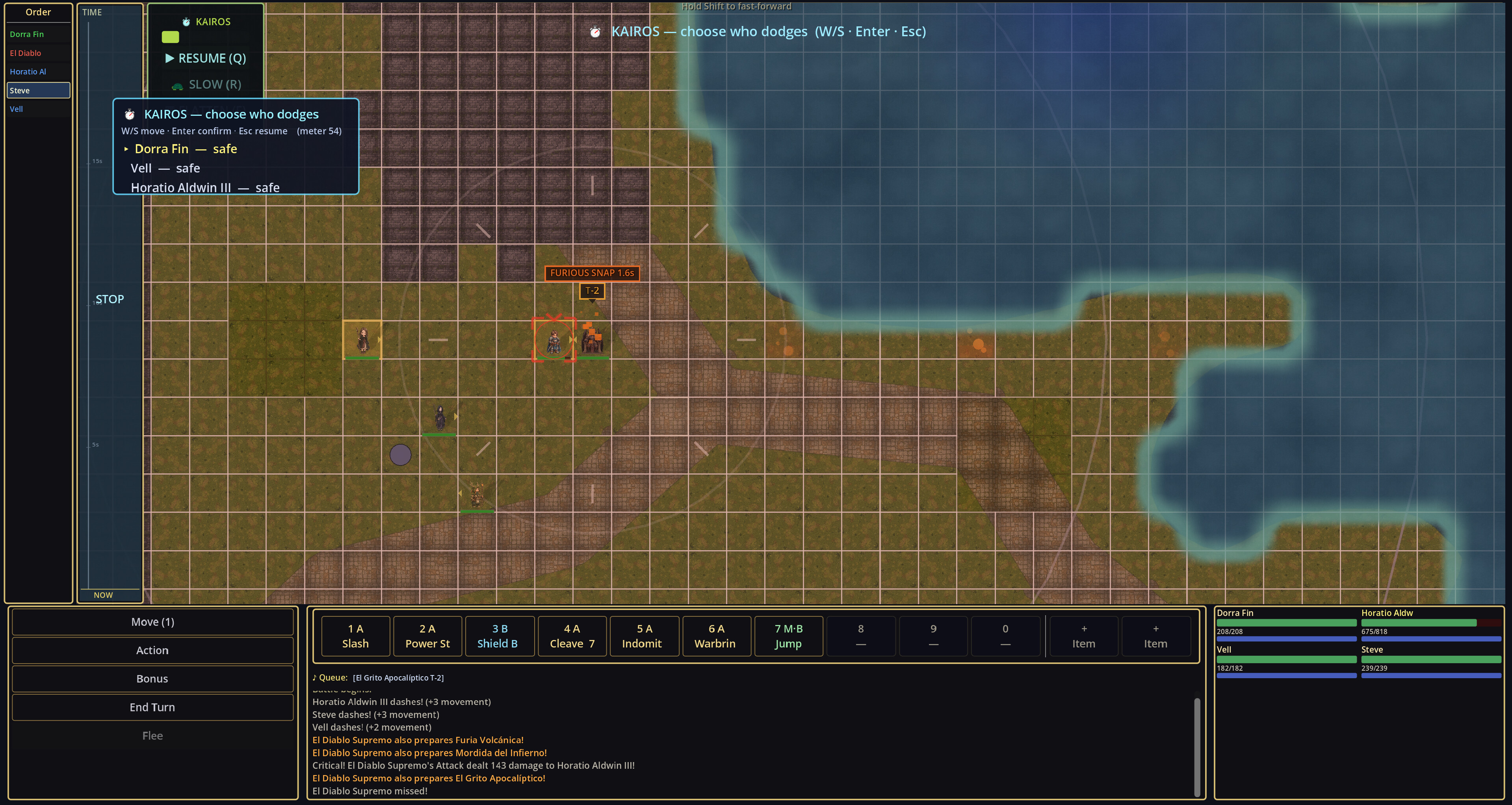Click El Diablo in the Order list
The height and width of the screenshot is (805, 1512).
point(38,53)
